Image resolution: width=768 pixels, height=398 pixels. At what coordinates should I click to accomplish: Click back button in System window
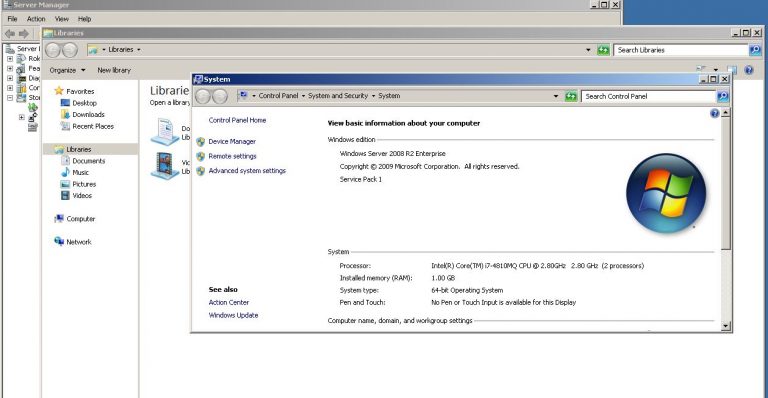click(203, 96)
